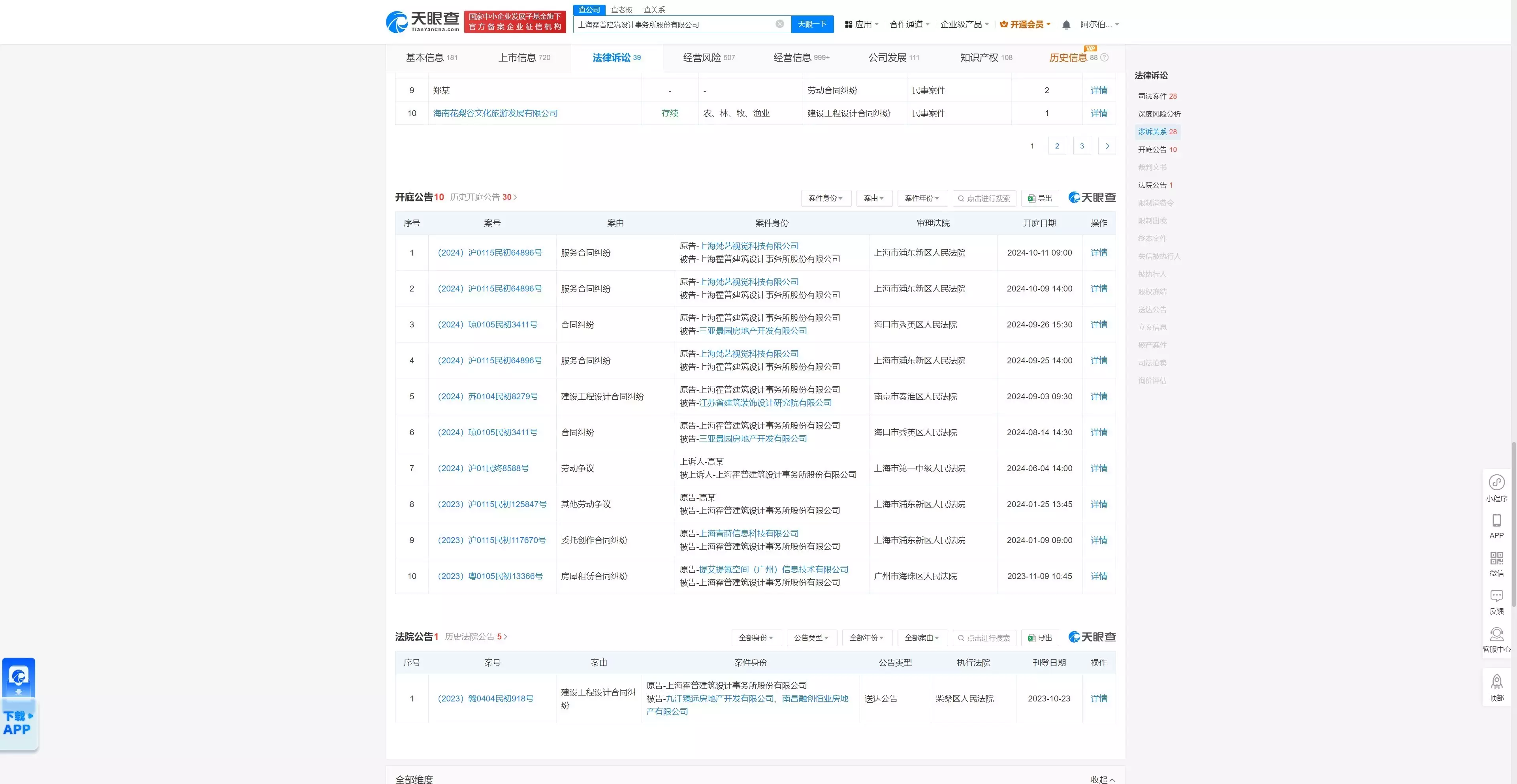Image resolution: width=1517 pixels, height=784 pixels.
Task: Click help question mark next to 历史信息
Action: (1104, 57)
